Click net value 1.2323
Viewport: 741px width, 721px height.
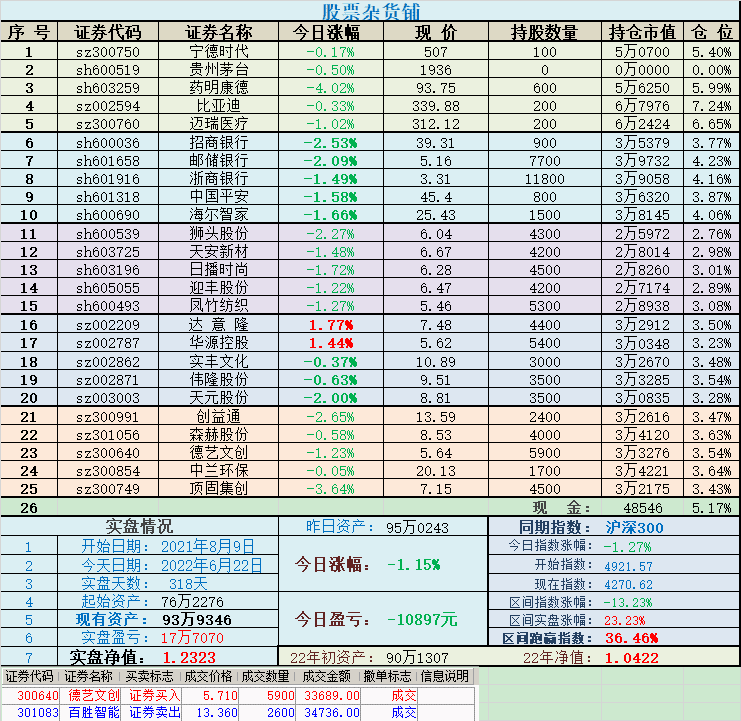(189, 657)
